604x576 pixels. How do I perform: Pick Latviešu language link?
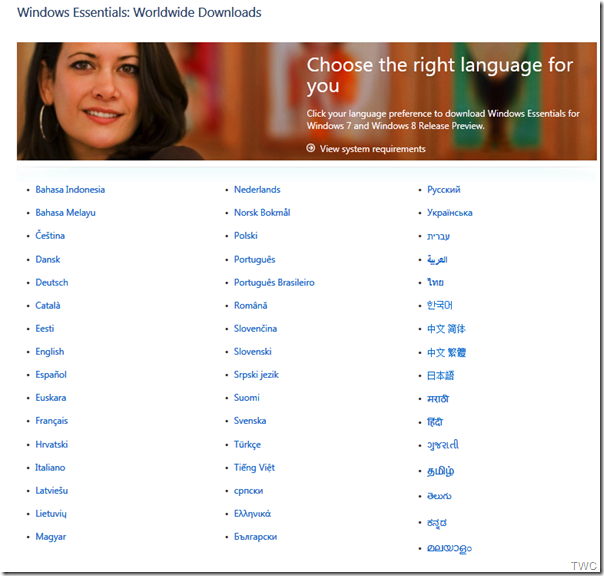pyautogui.click(x=52, y=491)
